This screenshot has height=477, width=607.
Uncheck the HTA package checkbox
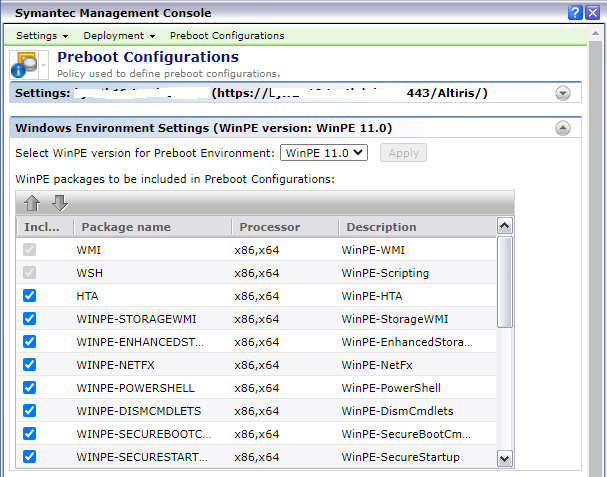[x=30, y=296]
